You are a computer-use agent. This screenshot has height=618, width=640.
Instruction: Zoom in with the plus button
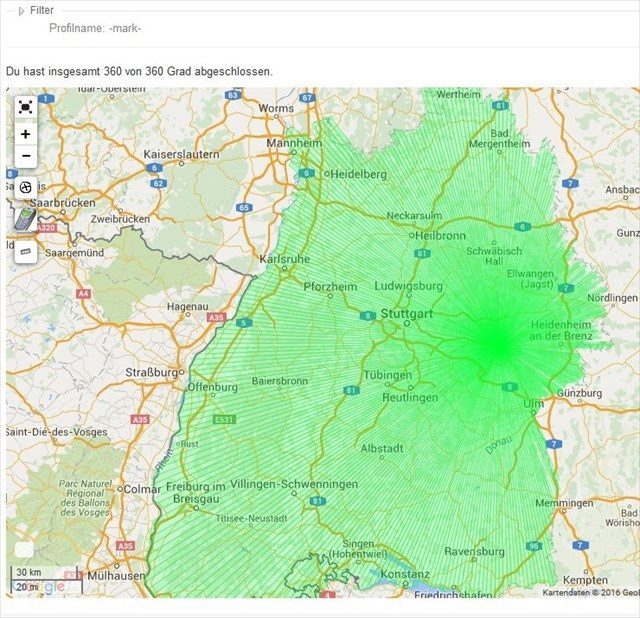(x=26, y=134)
